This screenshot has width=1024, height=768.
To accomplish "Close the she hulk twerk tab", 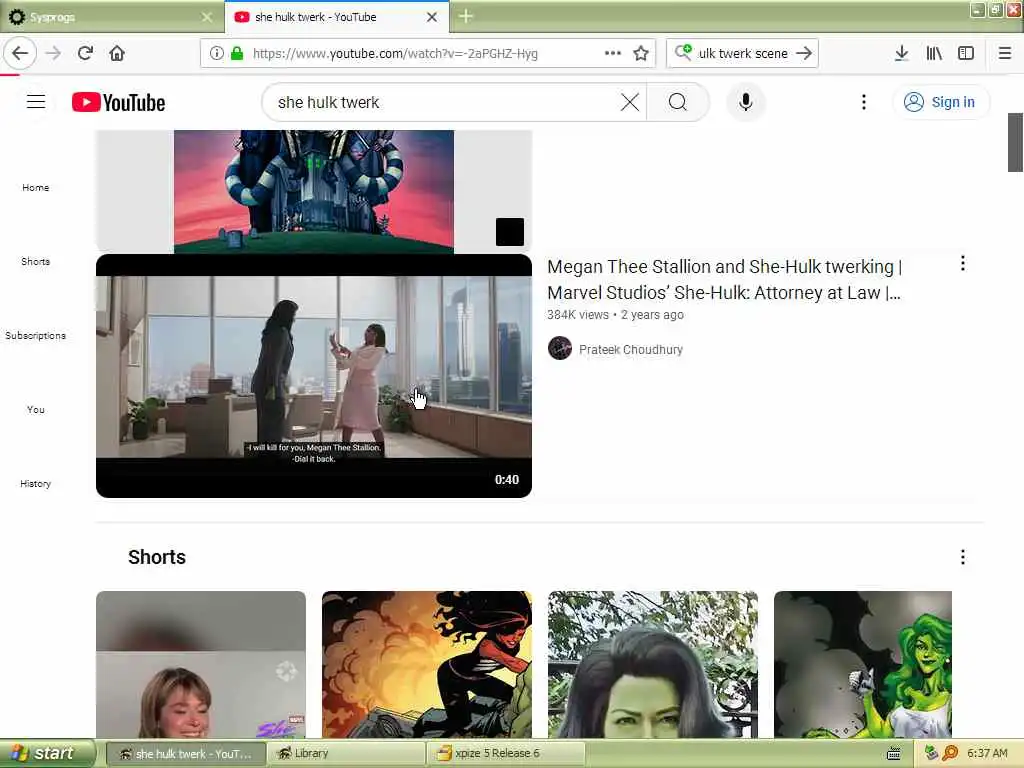I will tap(432, 17).
